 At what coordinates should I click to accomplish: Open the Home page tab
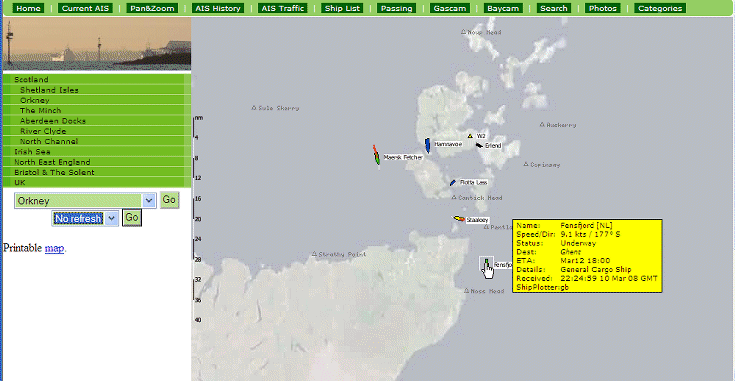click(x=28, y=8)
